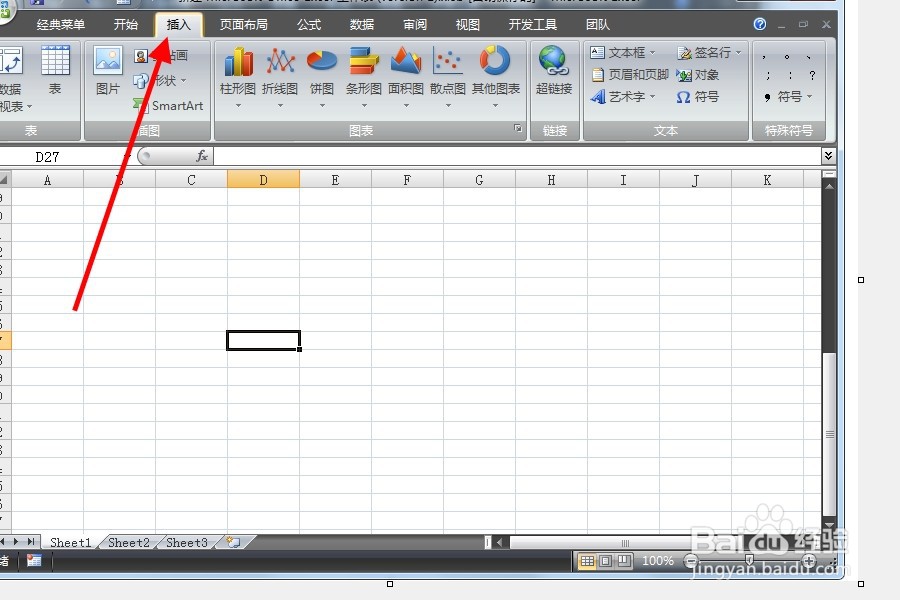Insert an Ω 符号 symbol

(697, 96)
